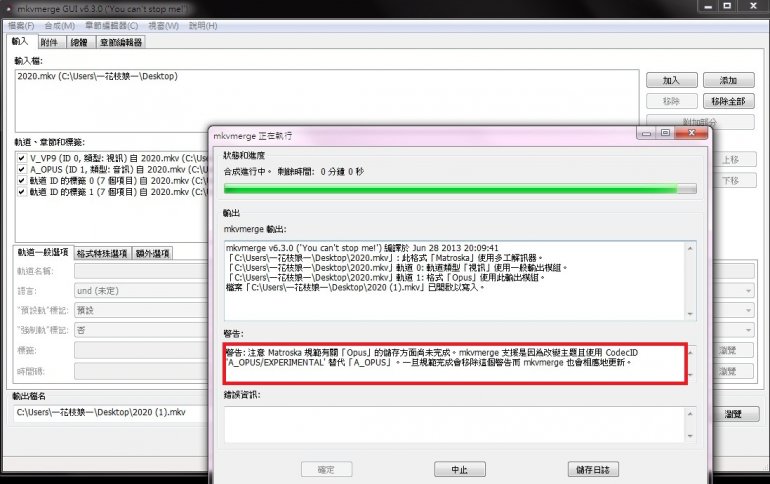Switch to the 章節編輯器 tab

point(121,43)
